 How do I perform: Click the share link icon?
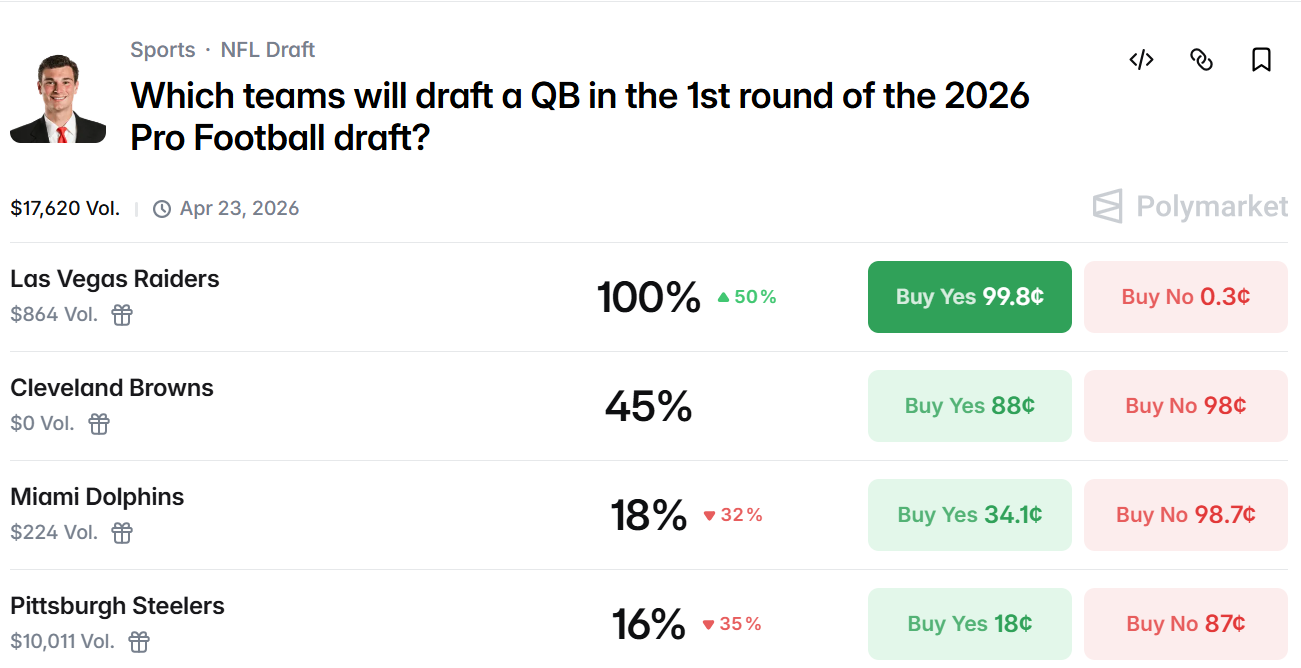[x=1201, y=60]
